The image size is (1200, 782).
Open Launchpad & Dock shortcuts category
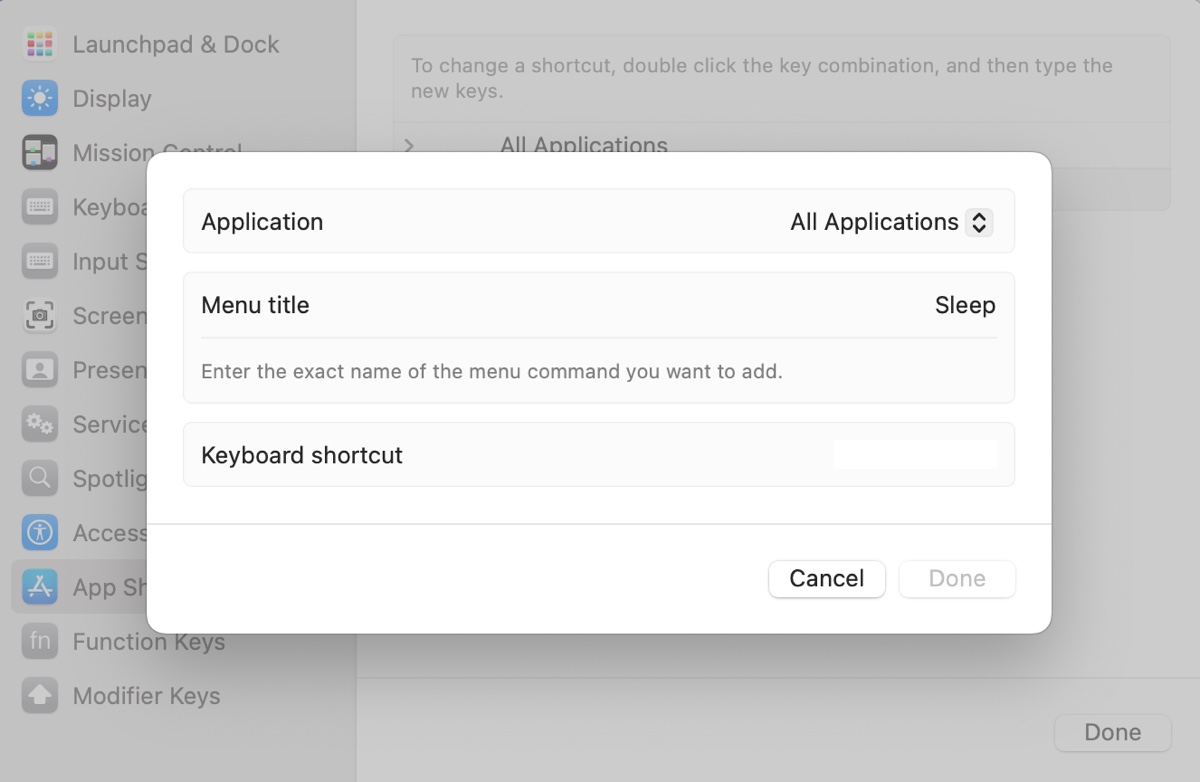[176, 44]
